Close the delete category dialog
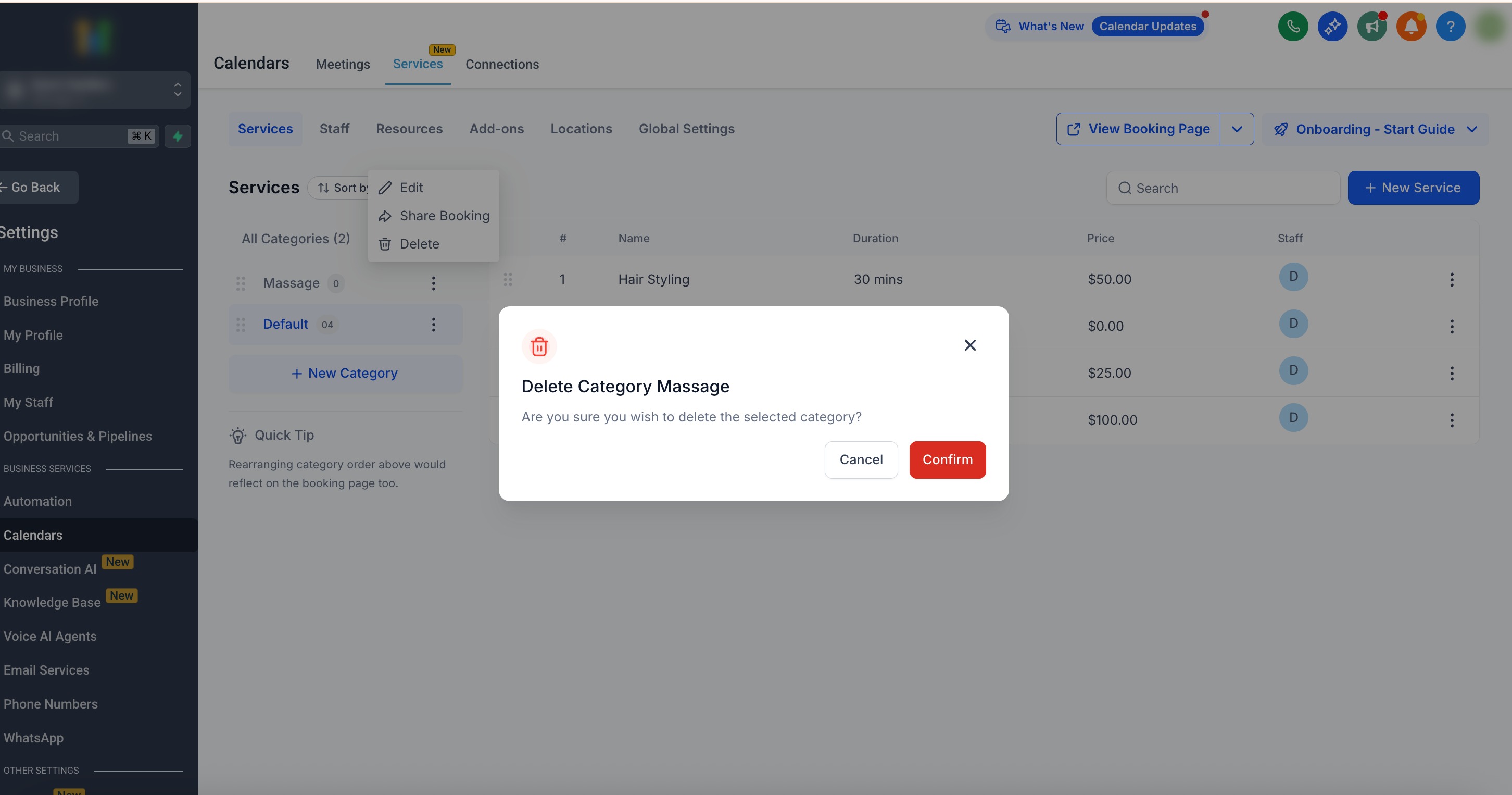This screenshot has width=1512, height=795. [969, 345]
